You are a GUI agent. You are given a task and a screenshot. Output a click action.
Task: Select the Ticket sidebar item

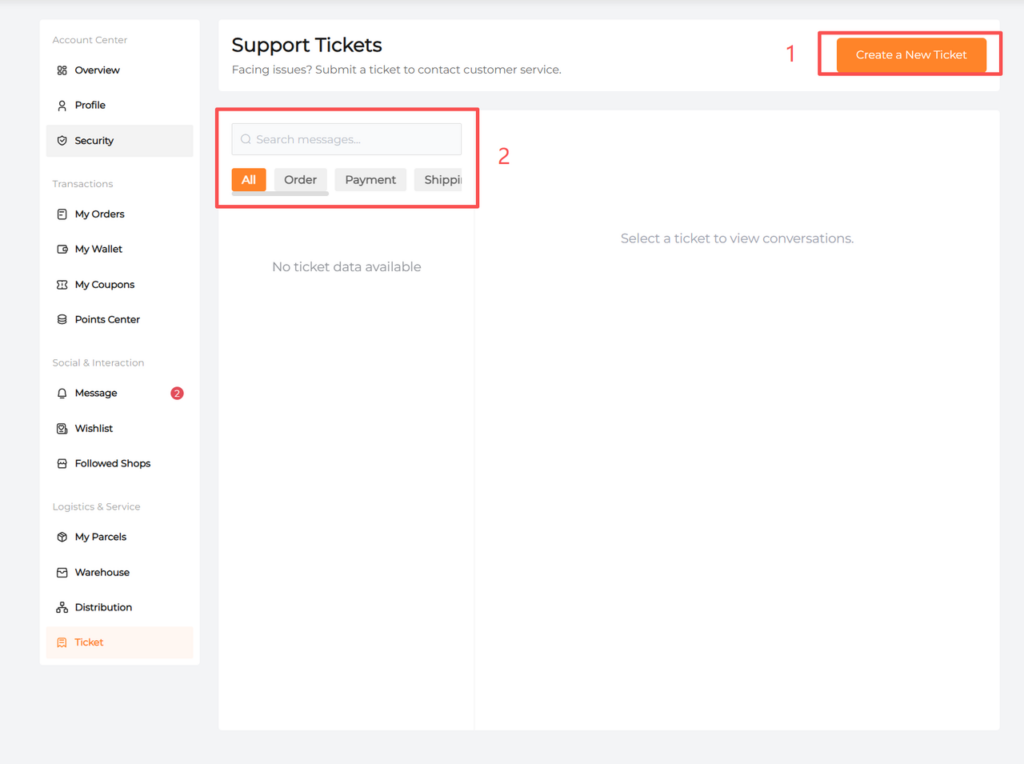pyautogui.click(x=89, y=642)
